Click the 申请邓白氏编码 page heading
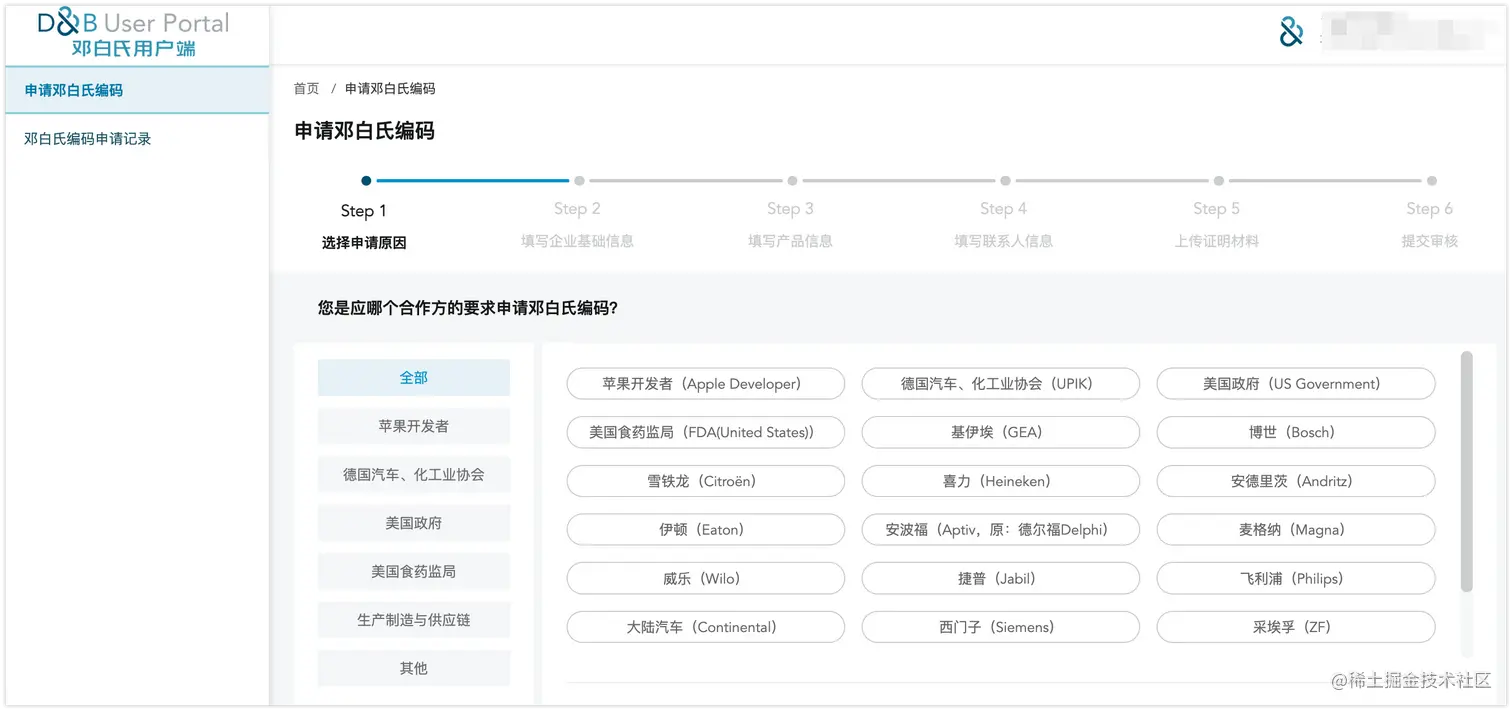 pyautogui.click(x=365, y=131)
